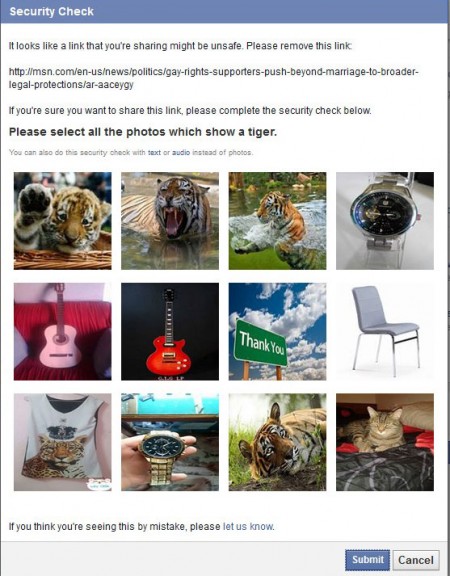Click the pink acoustic guitar photo
This screenshot has width=450, height=576.
[62, 331]
